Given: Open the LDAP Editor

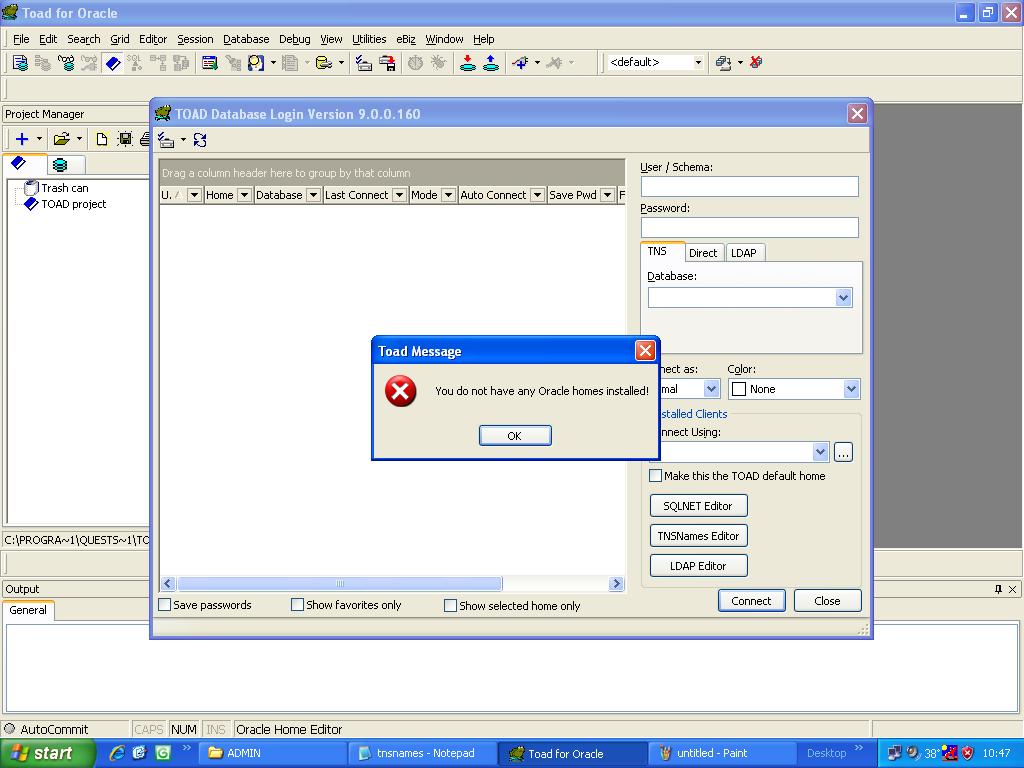Looking at the screenshot, I should (698, 566).
